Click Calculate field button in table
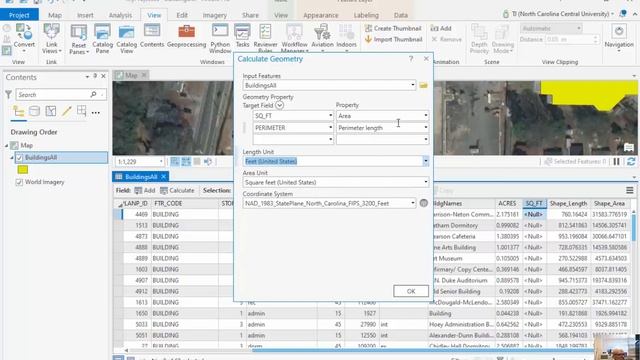The image size is (640, 360). point(177,190)
